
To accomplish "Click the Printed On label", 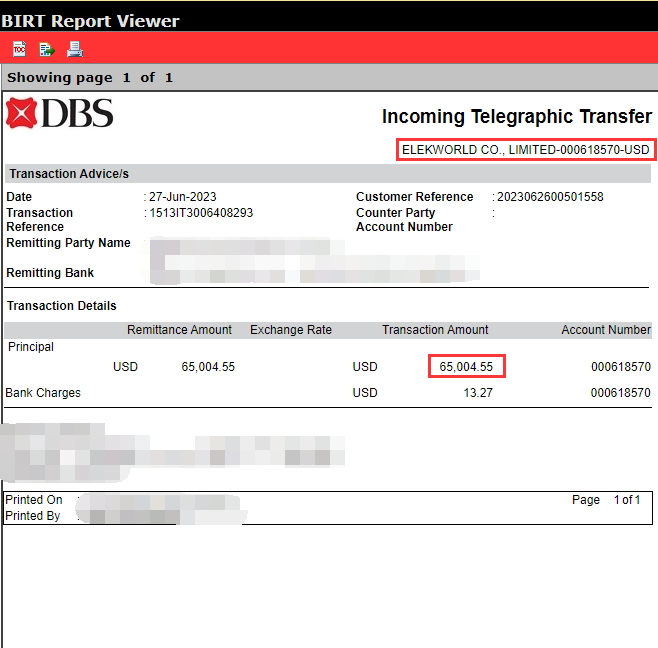I will pos(34,500).
